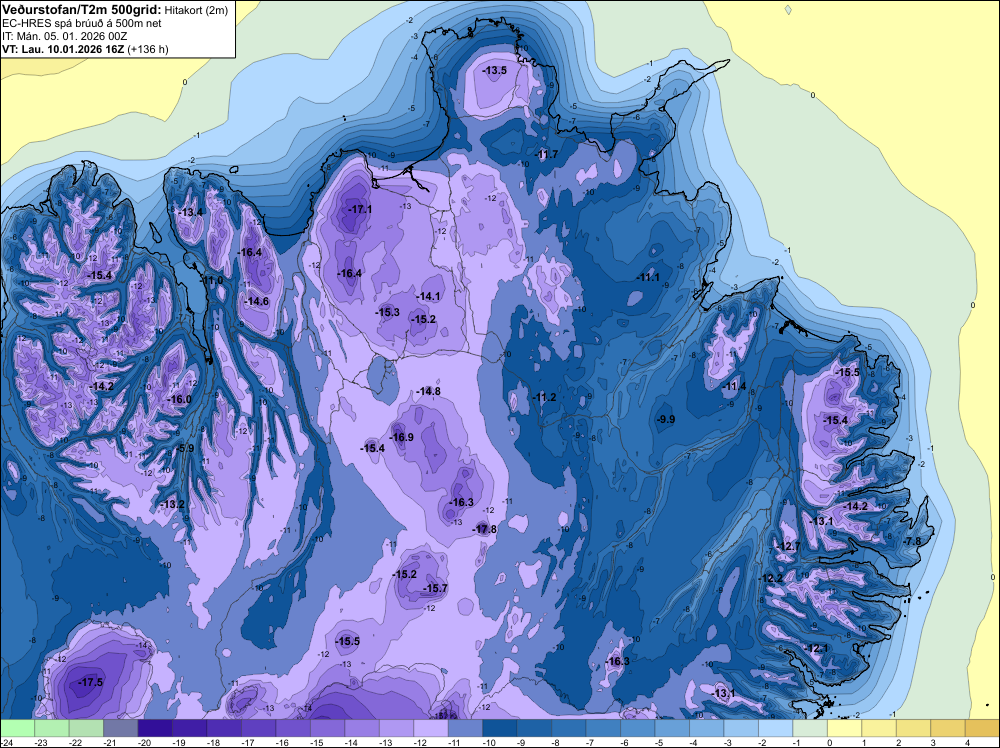Select the legend swatch labeled -16

[293, 728]
